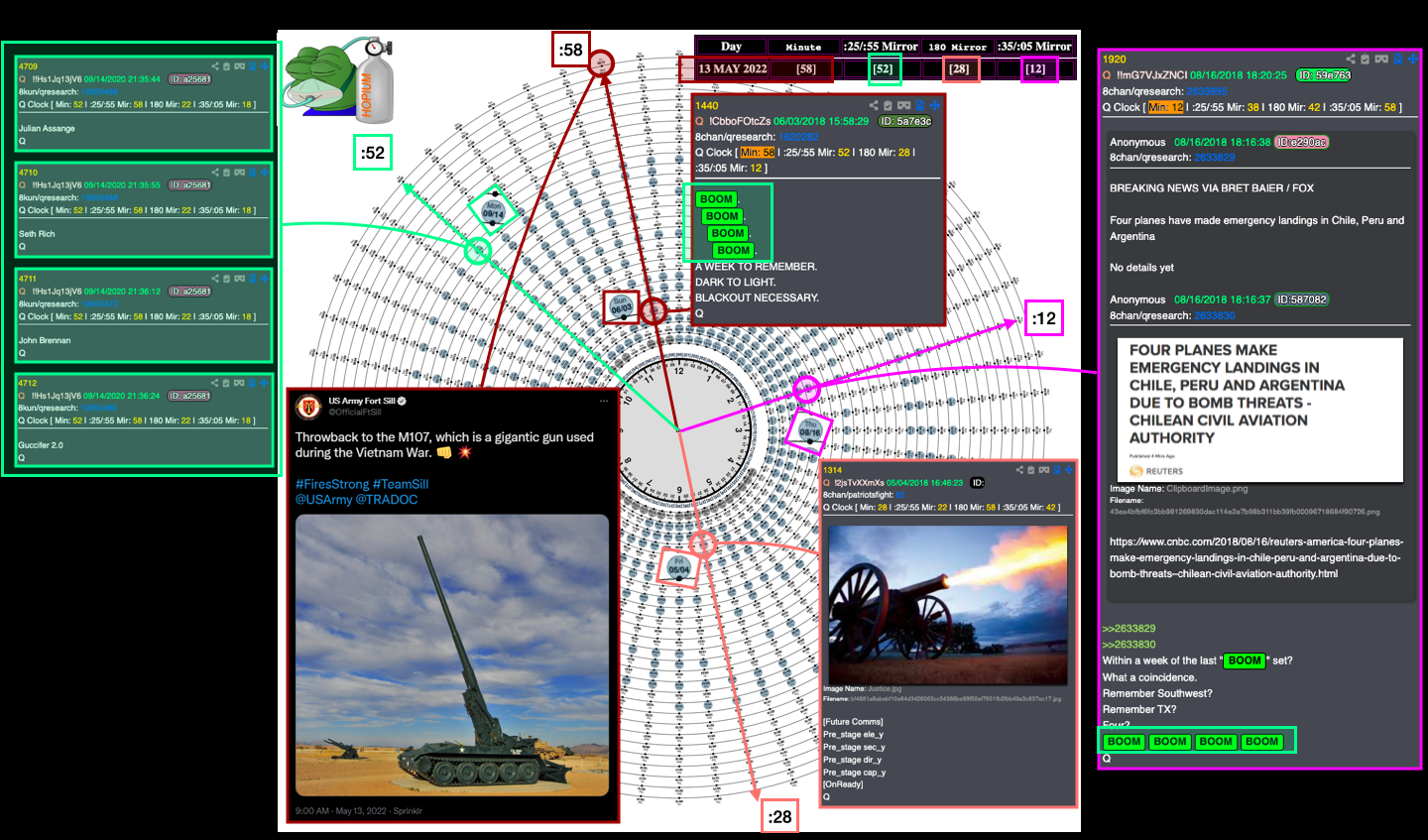
Task: Click the clipboard copy icon on post 1440
Action: click(x=888, y=105)
